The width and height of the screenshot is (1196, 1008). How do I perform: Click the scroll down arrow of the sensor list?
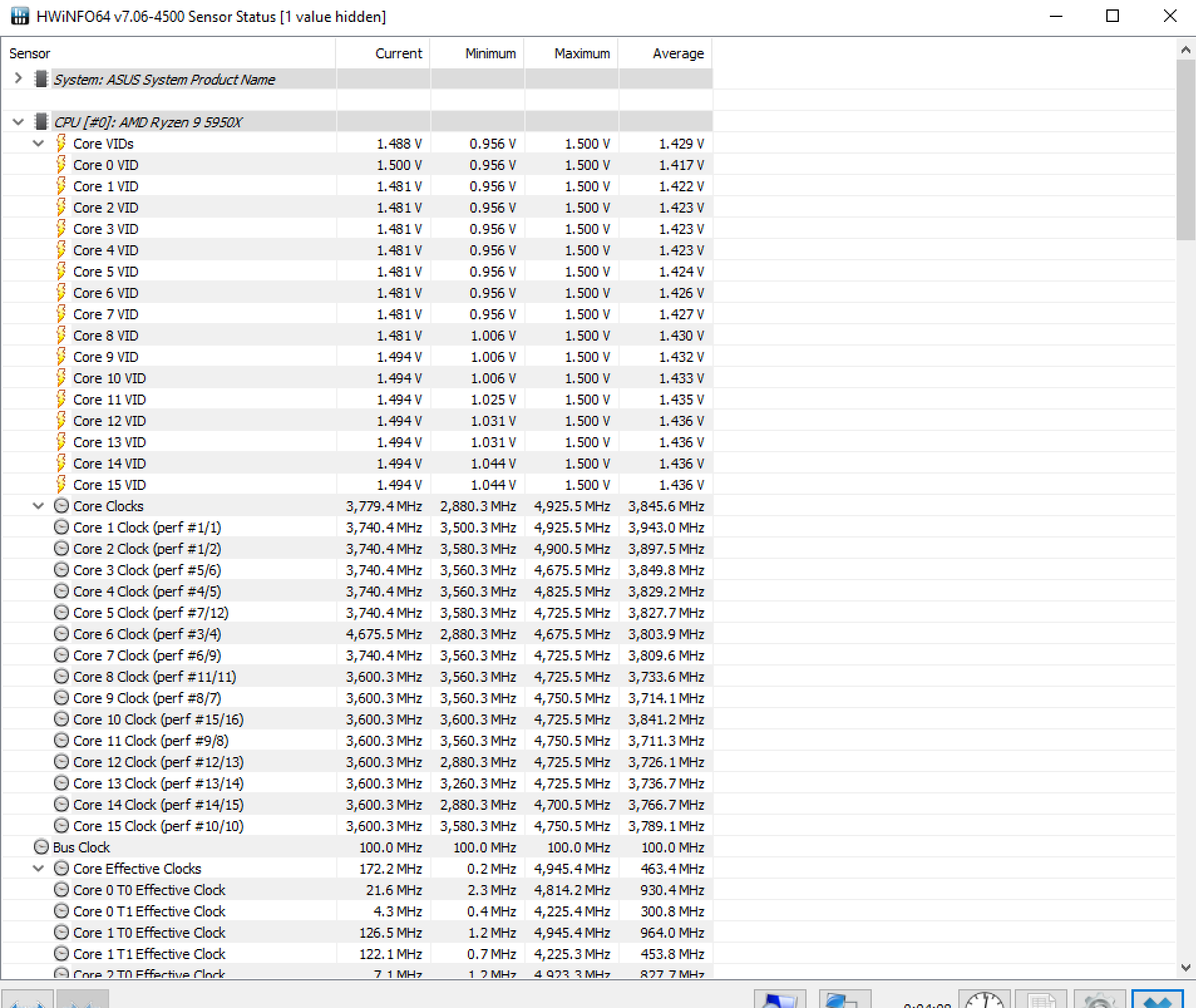[x=1185, y=968]
